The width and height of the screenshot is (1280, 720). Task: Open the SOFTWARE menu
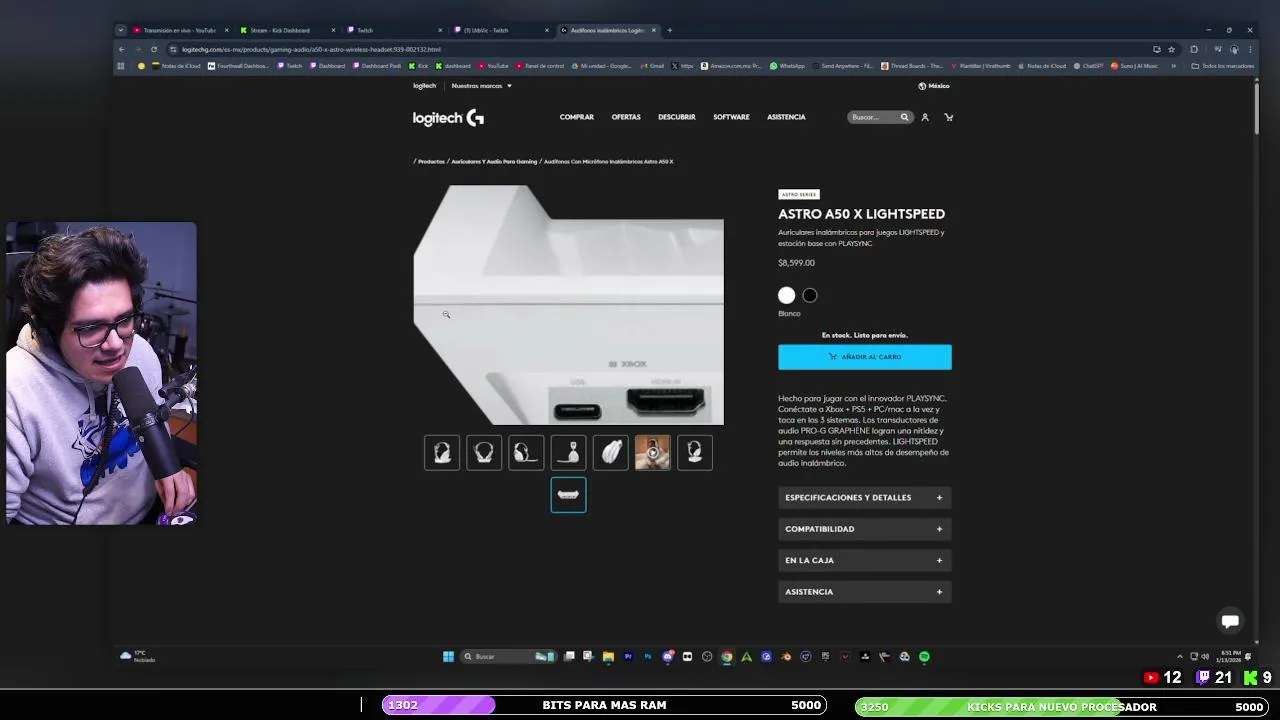[731, 117]
